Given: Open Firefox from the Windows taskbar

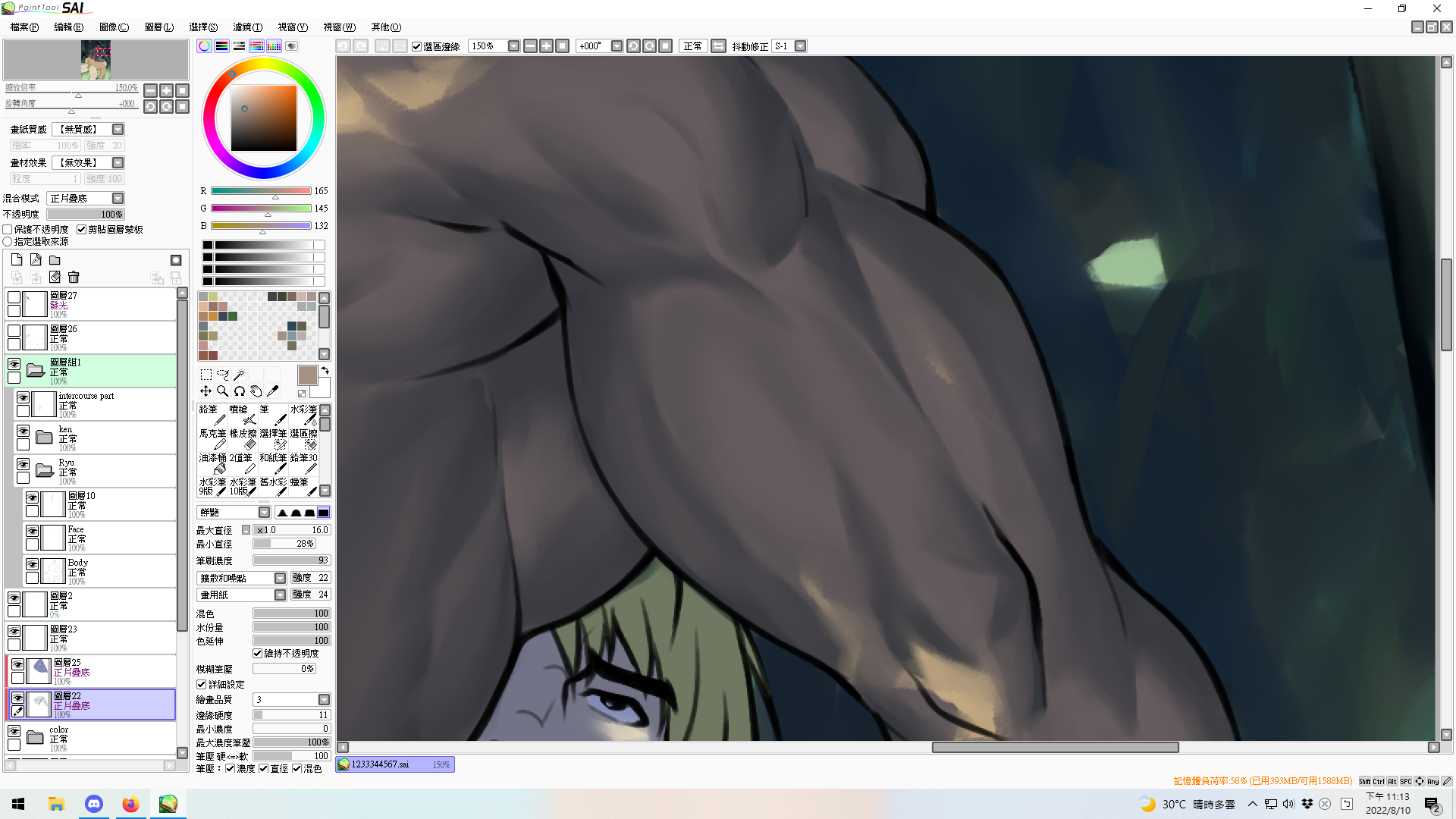Looking at the screenshot, I should (130, 804).
